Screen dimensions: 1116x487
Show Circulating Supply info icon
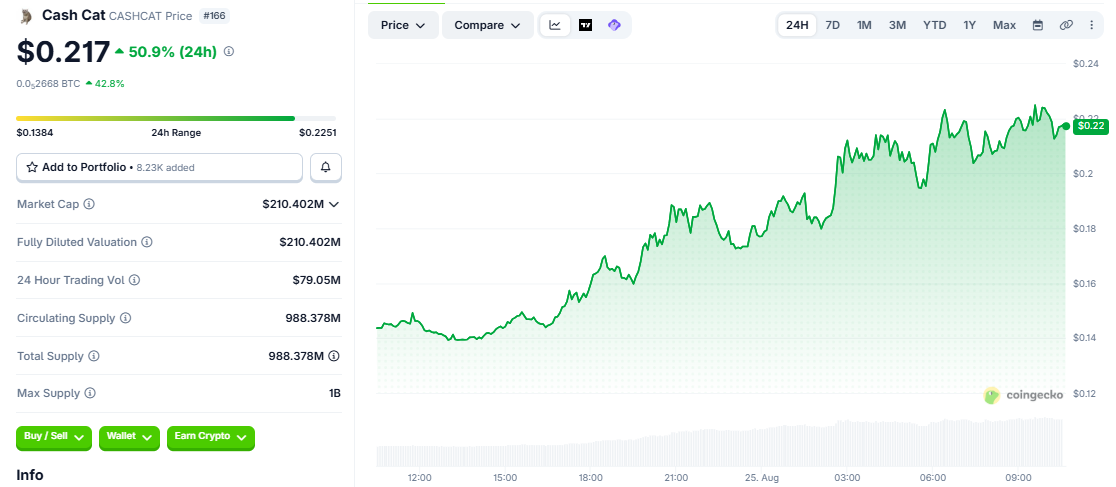tap(125, 318)
